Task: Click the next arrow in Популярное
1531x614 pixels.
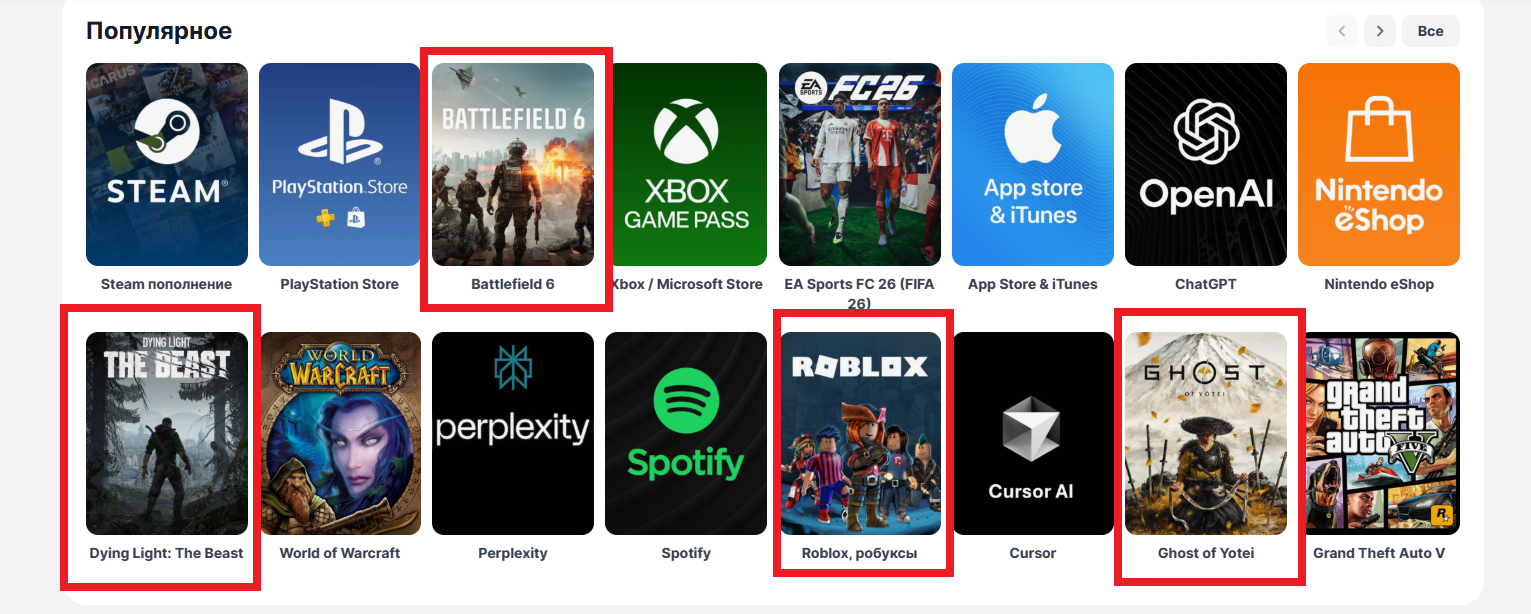Action: pos(1380,31)
